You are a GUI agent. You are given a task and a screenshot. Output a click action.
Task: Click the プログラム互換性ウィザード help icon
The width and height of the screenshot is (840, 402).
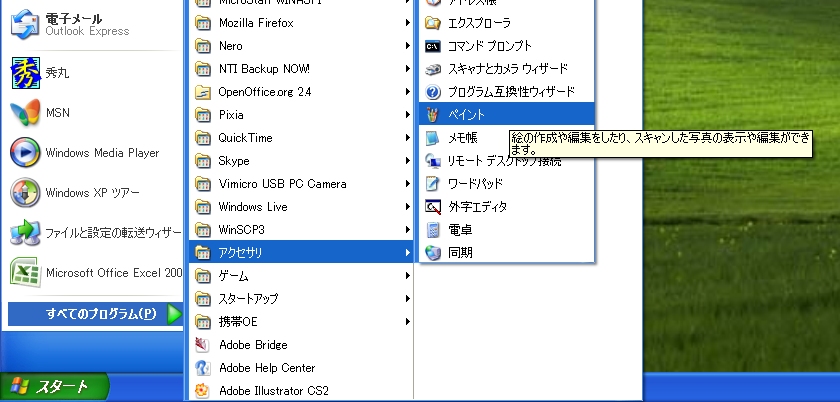433,92
